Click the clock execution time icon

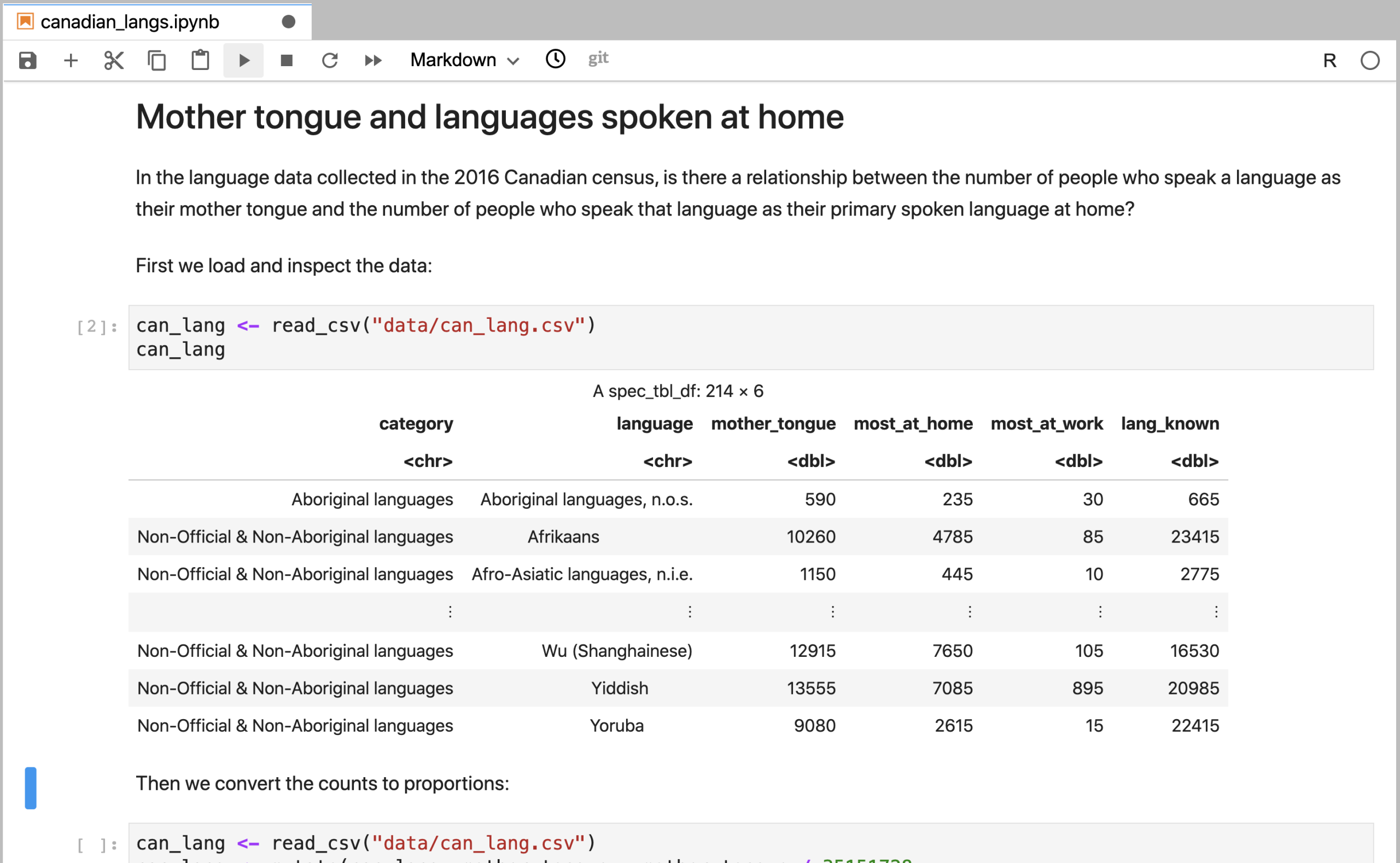[x=555, y=59]
